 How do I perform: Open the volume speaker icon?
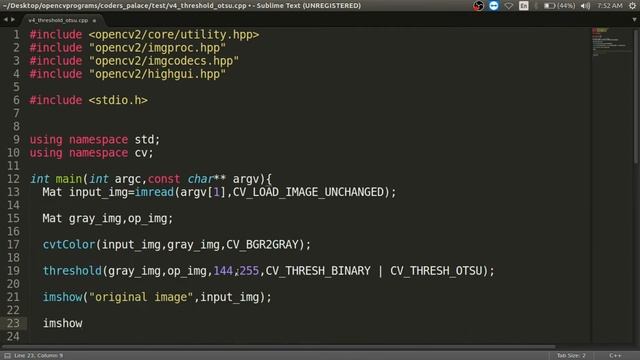pyautogui.click(x=585, y=6)
